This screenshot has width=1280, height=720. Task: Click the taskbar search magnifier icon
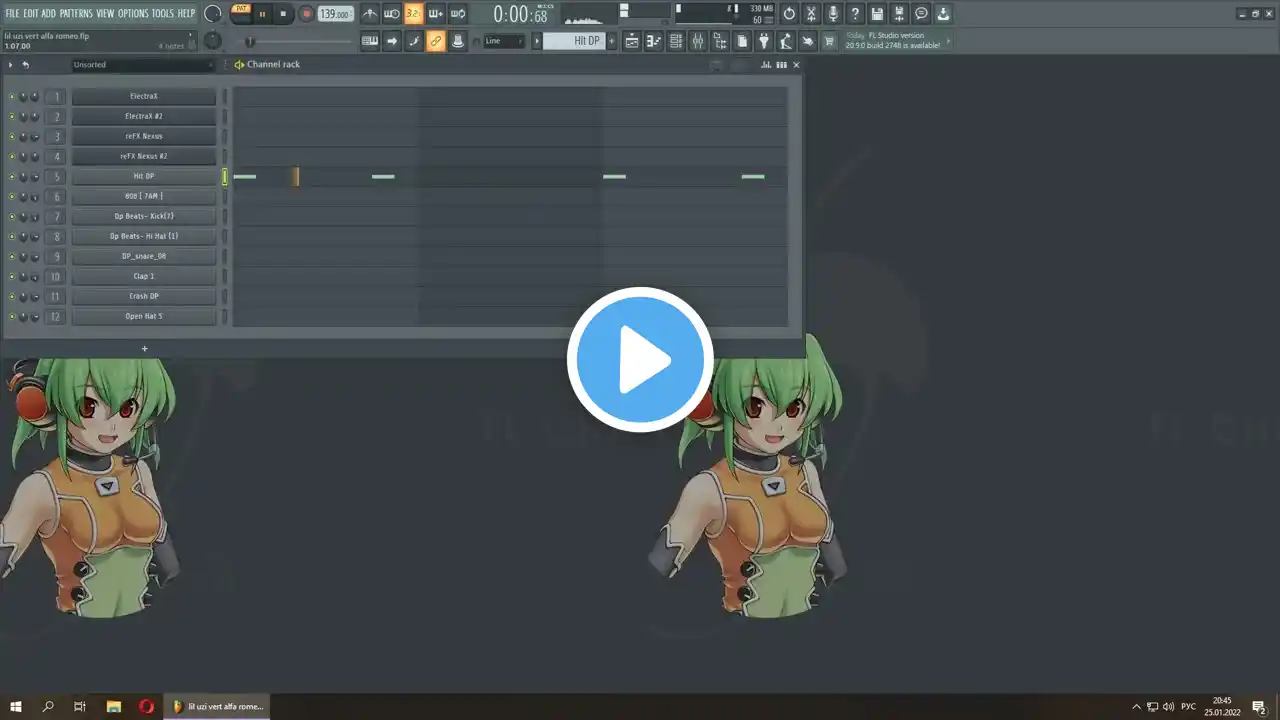click(x=48, y=706)
